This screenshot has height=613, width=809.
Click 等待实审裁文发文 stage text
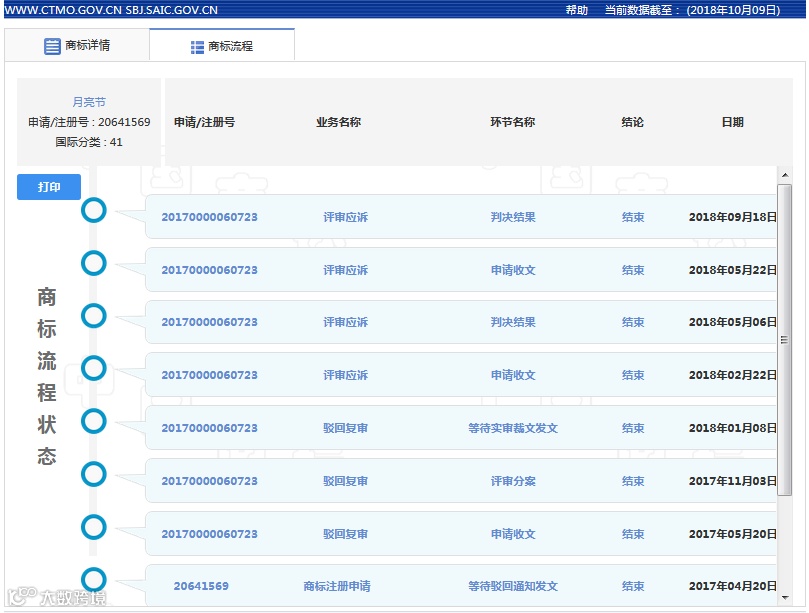click(x=513, y=428)
